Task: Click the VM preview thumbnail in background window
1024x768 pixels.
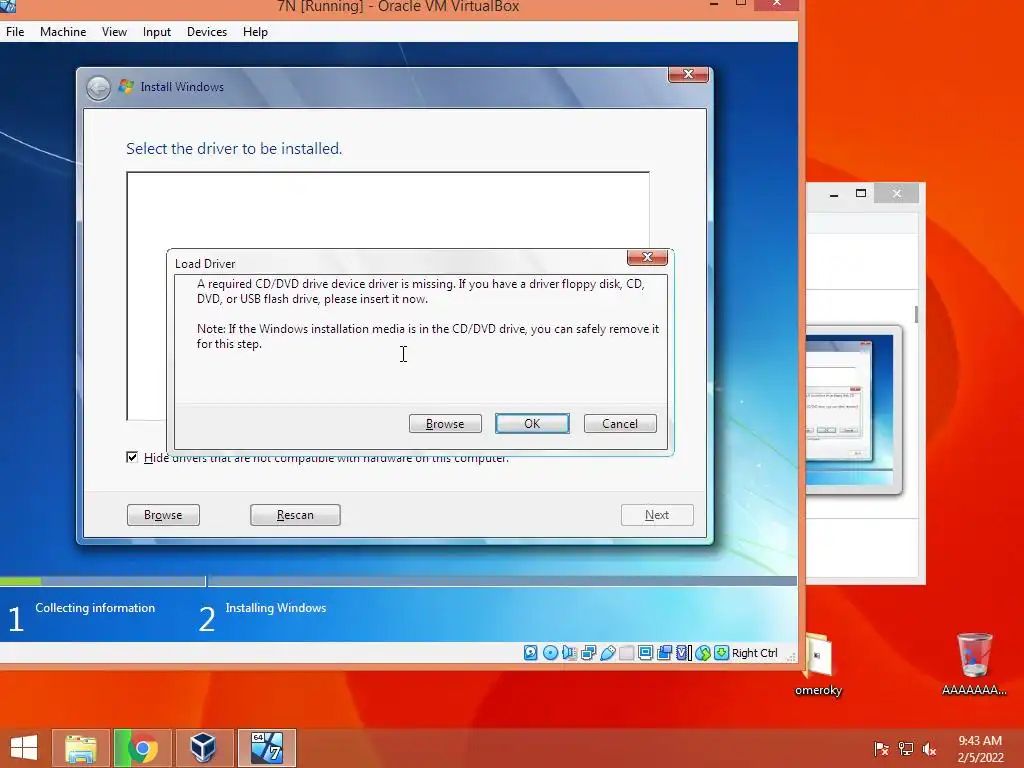Action: (x=853, y=409)
